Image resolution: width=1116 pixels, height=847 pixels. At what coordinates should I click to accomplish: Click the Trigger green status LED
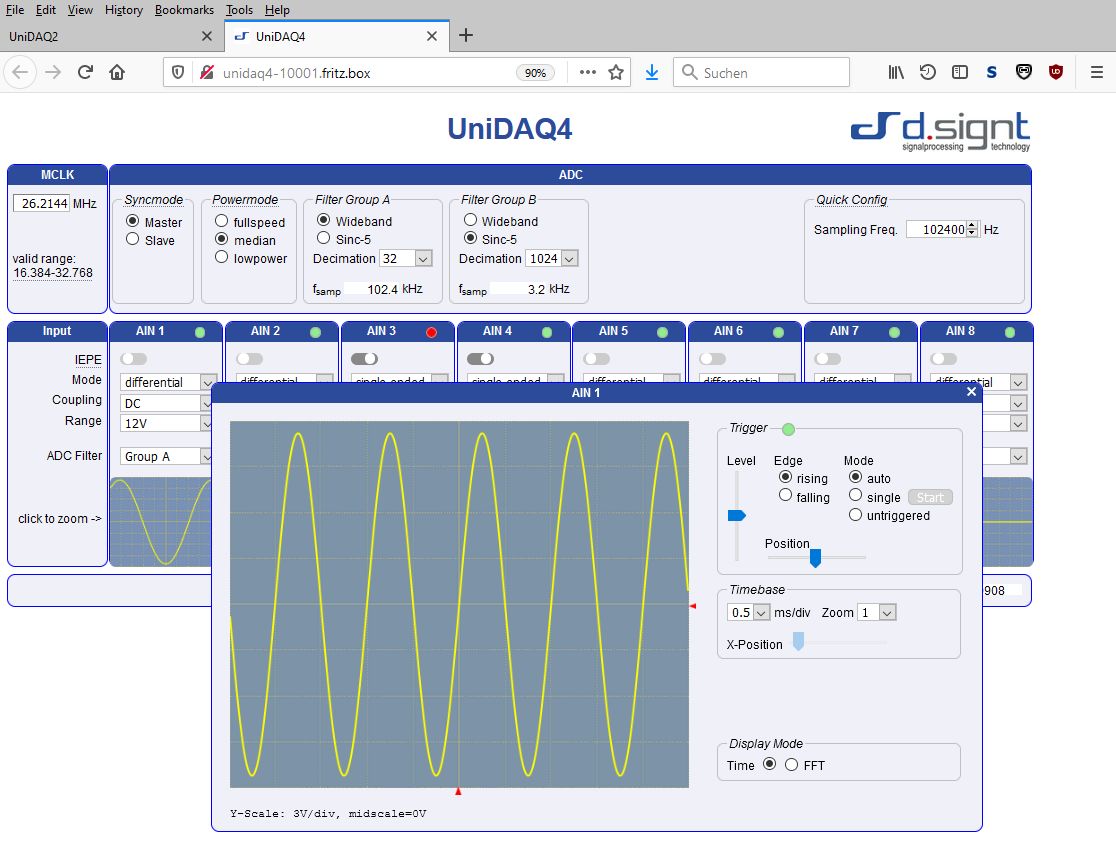click(x=788, y=429)
